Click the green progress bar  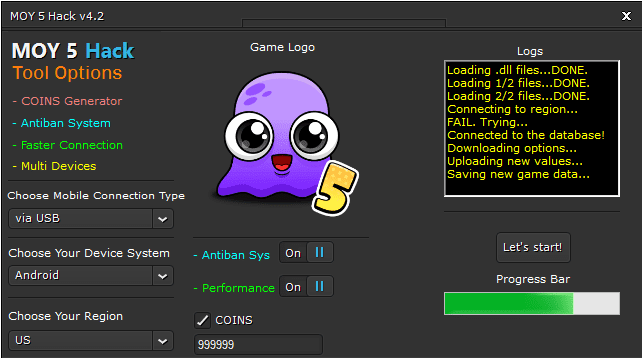(532, 304)
